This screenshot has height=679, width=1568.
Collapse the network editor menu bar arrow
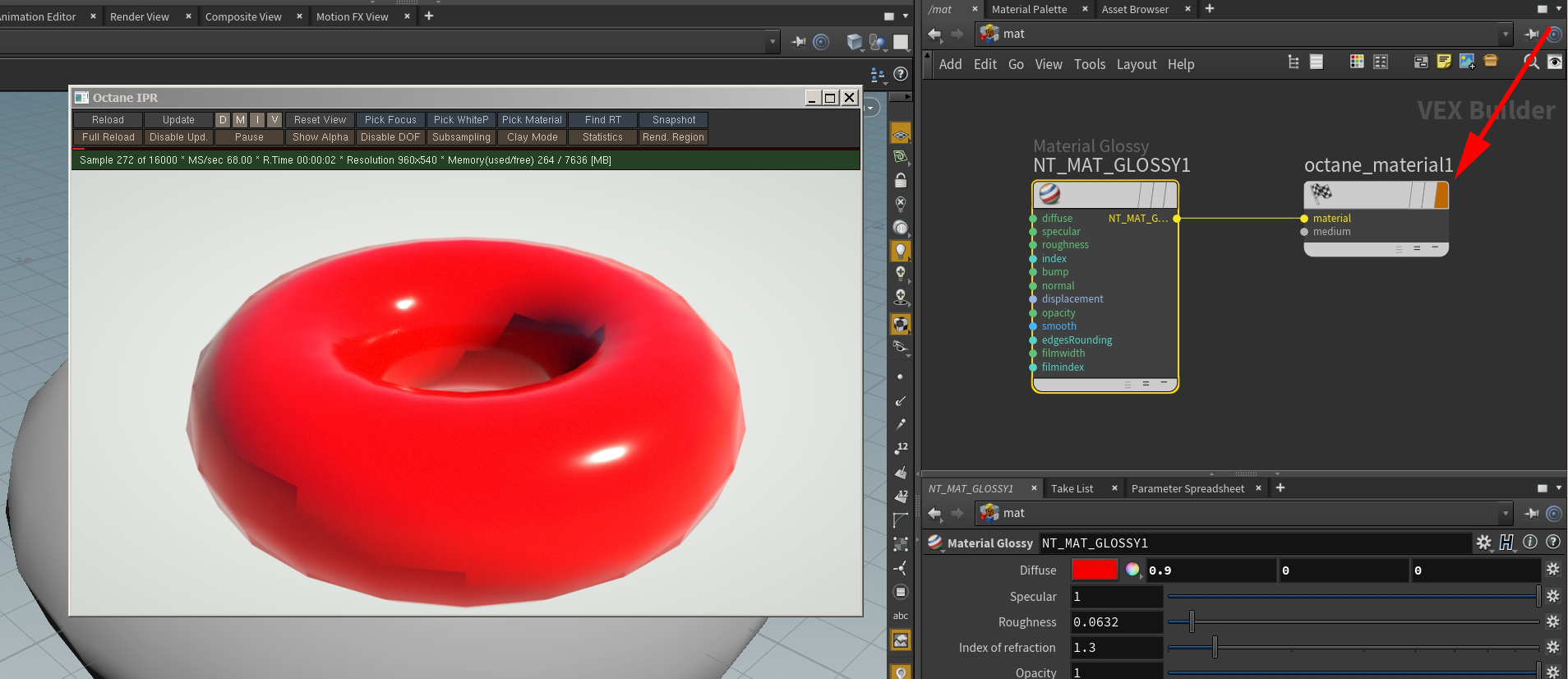tap(928, 63)
